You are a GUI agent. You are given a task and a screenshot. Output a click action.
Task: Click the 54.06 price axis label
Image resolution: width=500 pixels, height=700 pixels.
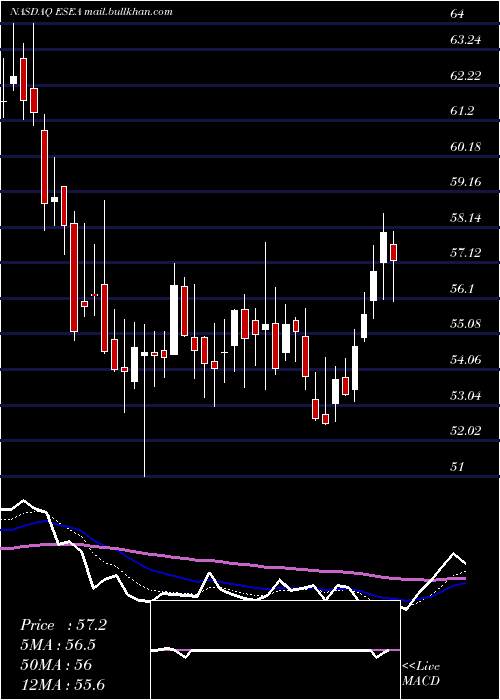tap(465, 360)
